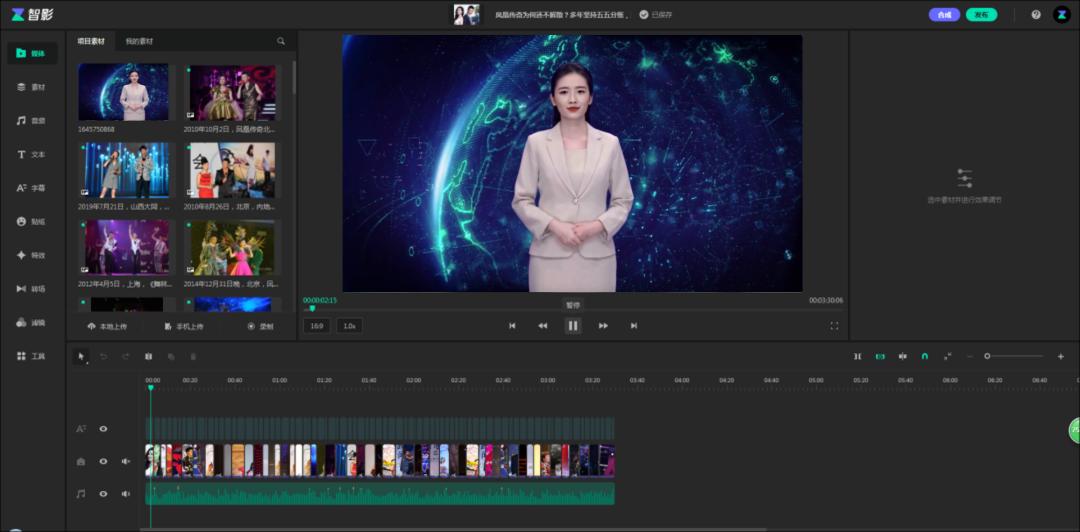Image resolution: width=1080 pixels, height=532 pixels.
Task: Click the timeline zoom slider handle
Action: (x=987, y=356)
